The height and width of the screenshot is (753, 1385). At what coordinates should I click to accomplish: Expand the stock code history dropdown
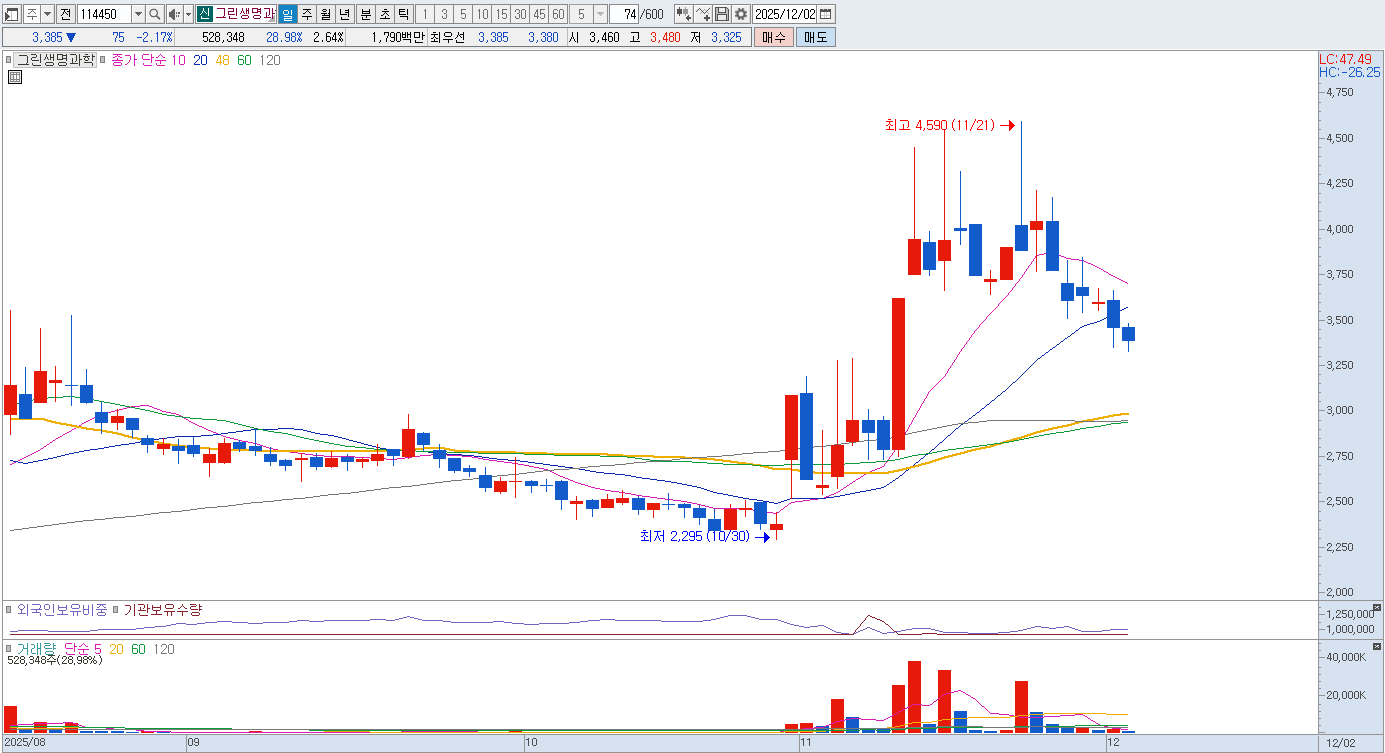(x=138, y=14)
